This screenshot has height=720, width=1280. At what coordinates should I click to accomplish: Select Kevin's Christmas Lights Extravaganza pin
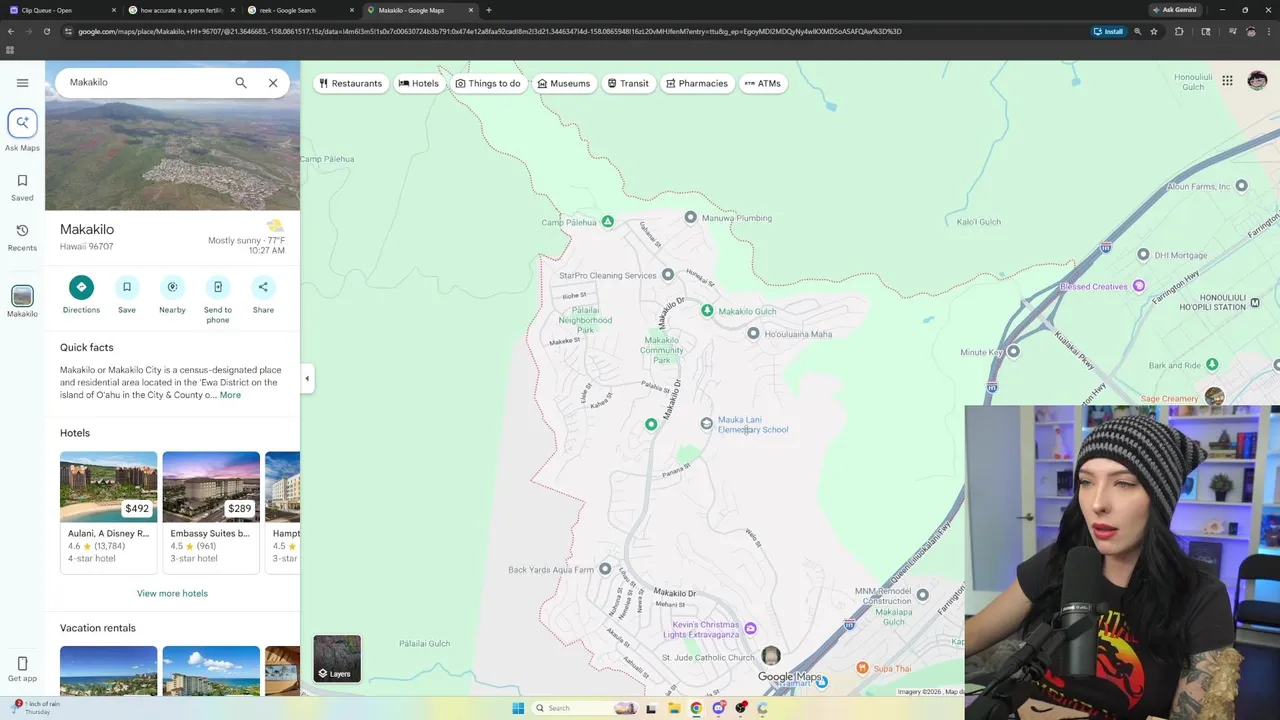pos(750,628)
